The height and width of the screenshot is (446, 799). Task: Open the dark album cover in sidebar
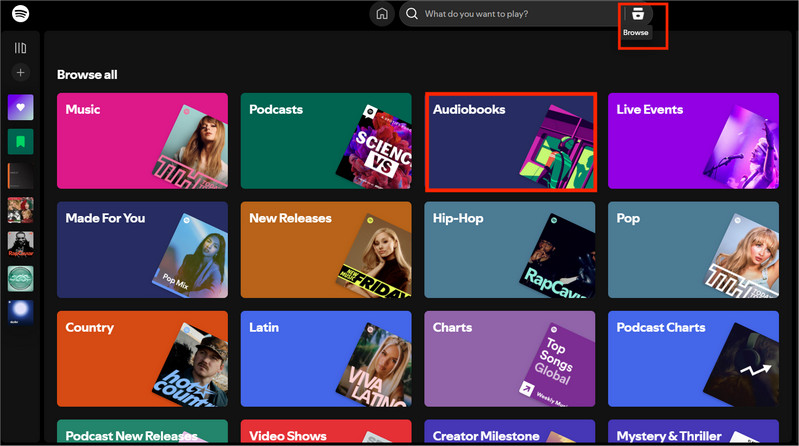pyautogui.click(x=20, y=176)
